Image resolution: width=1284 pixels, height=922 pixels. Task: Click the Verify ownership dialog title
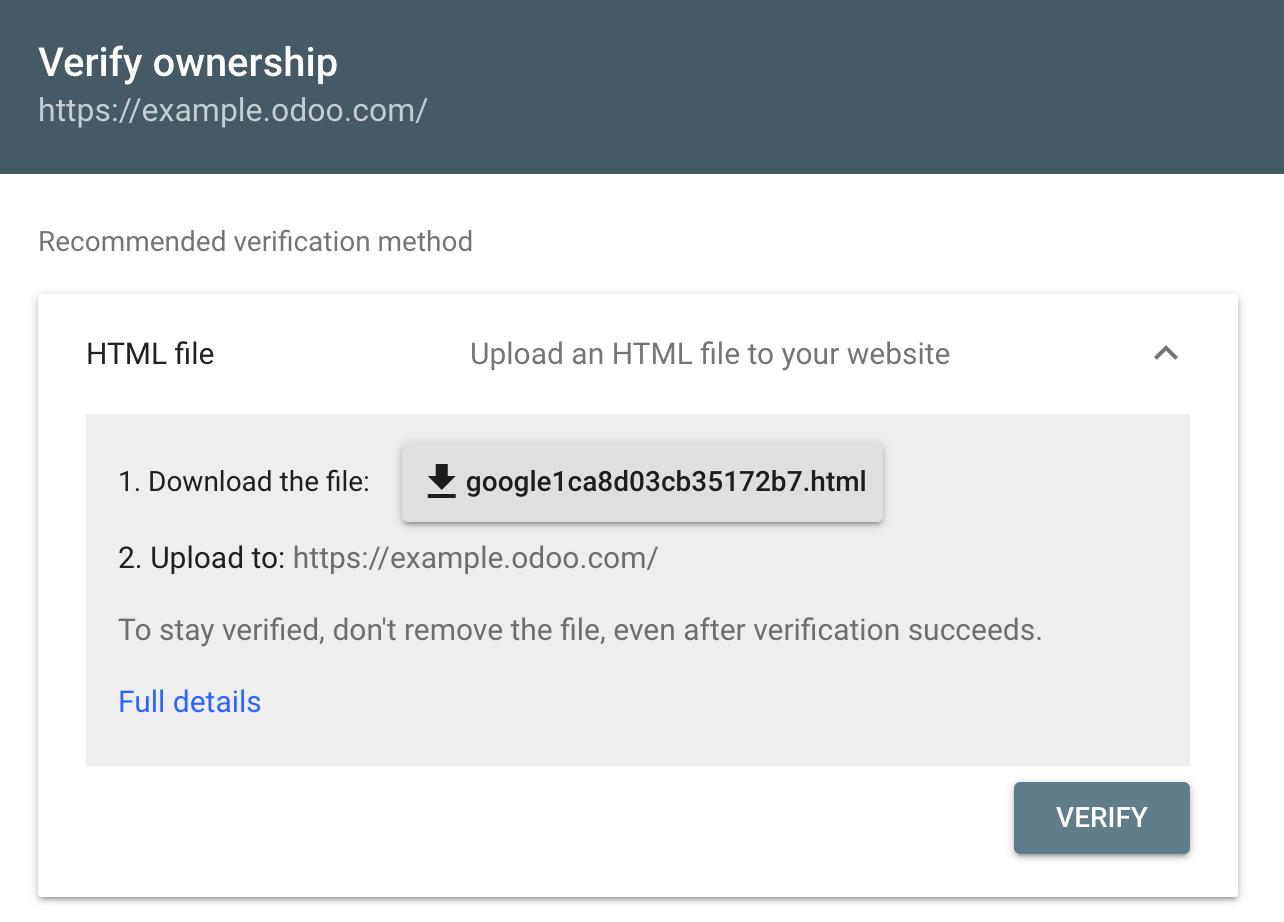tap(188, 62)
